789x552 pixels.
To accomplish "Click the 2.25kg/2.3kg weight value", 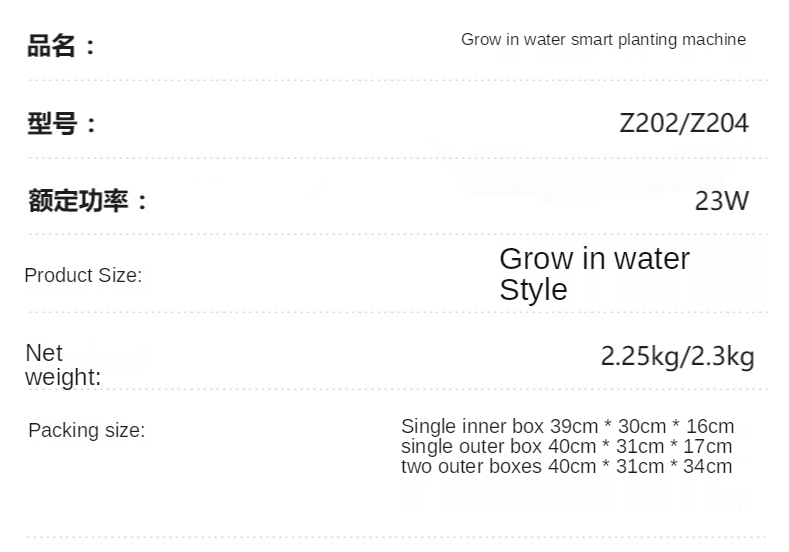I will [677, 356].
